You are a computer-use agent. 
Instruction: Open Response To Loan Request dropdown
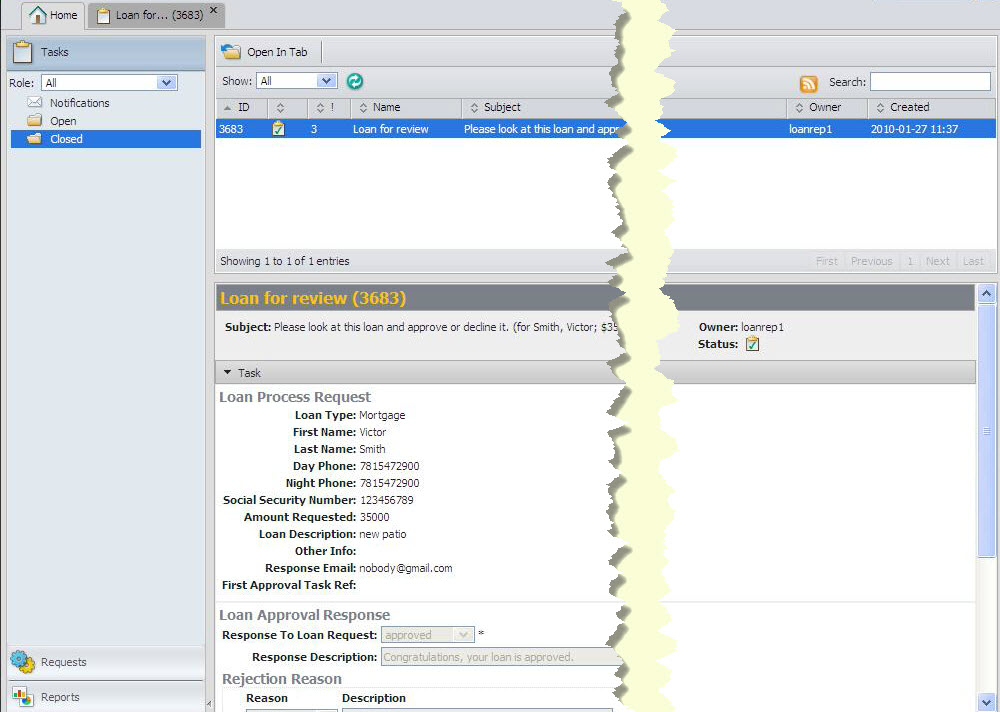[463, 635]
